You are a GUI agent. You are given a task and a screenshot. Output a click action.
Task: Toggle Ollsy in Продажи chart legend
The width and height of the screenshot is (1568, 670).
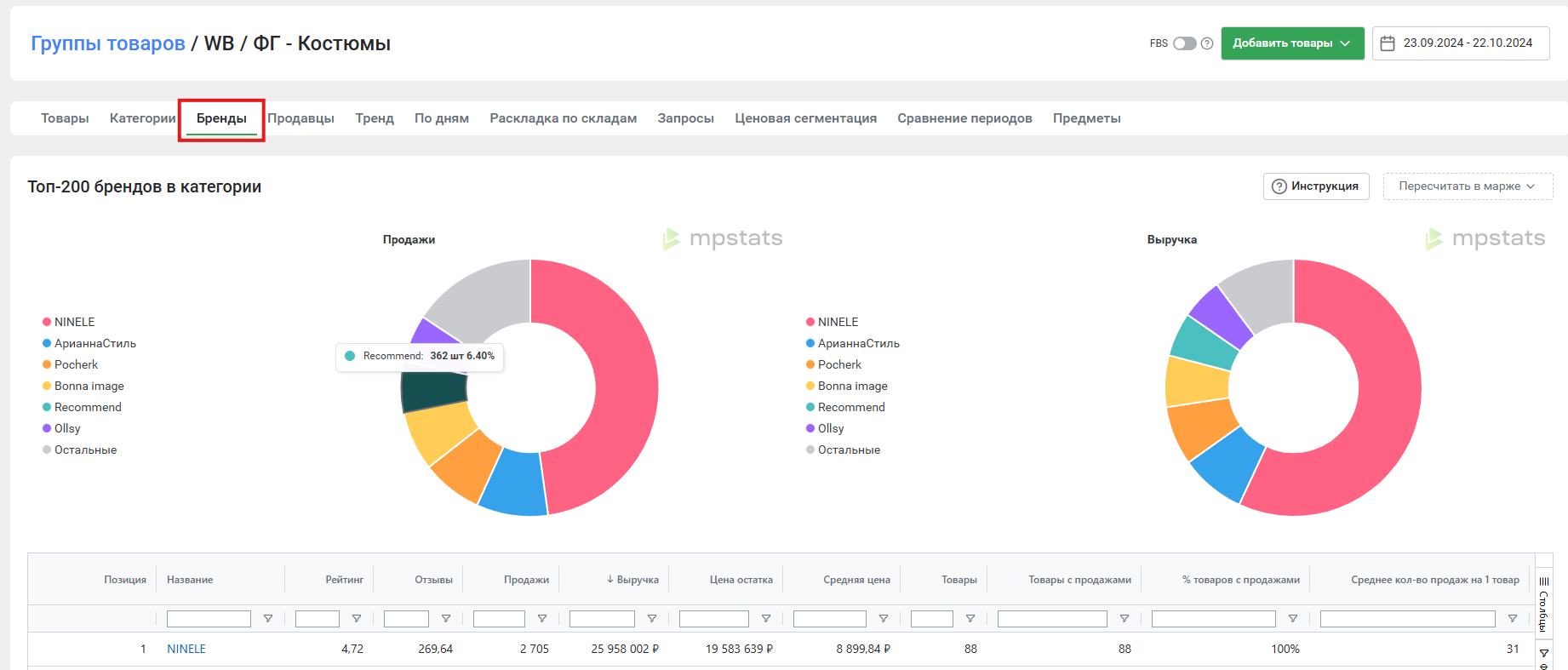pyautogui.click(x=61, y=428)
